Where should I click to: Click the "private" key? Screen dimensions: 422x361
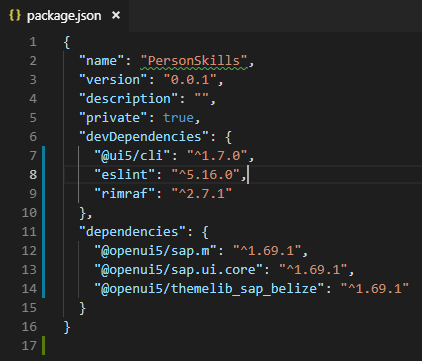tap(113, 118)
